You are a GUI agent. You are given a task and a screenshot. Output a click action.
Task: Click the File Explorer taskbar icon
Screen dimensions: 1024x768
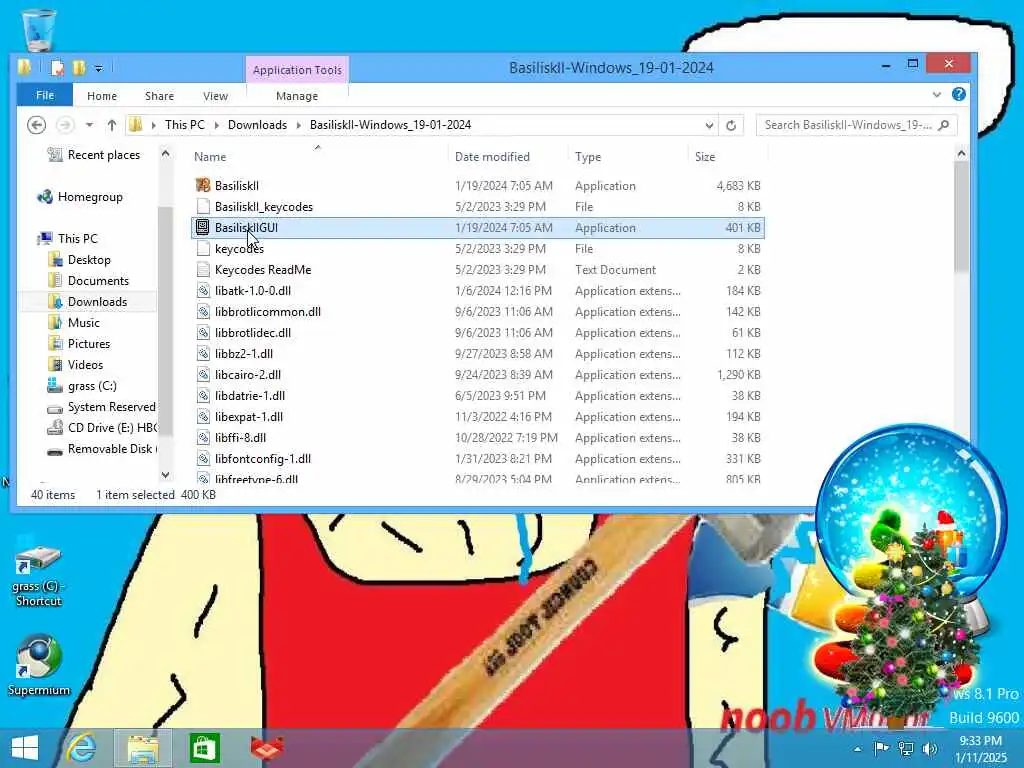(143, 748)
